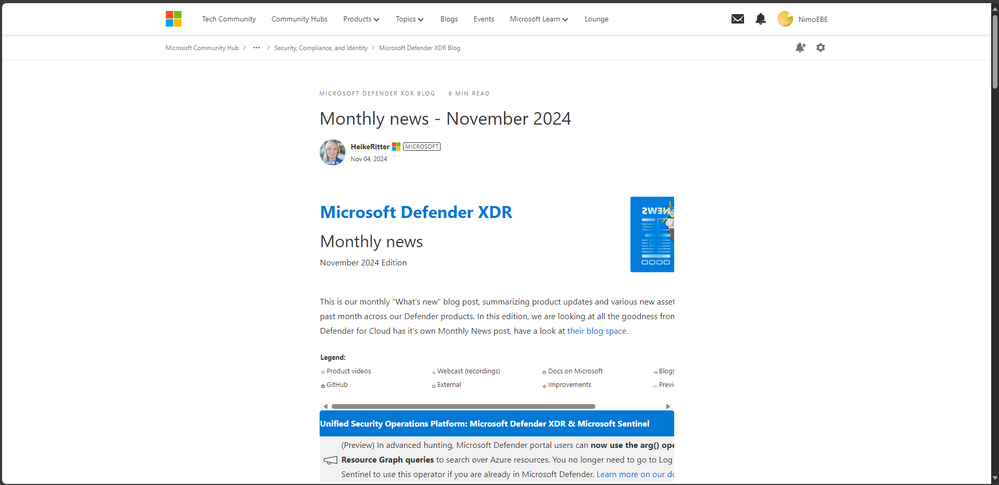Click the 'Microsoft Defender XDR' heading
999x485 pixels.
click(415, 212)
